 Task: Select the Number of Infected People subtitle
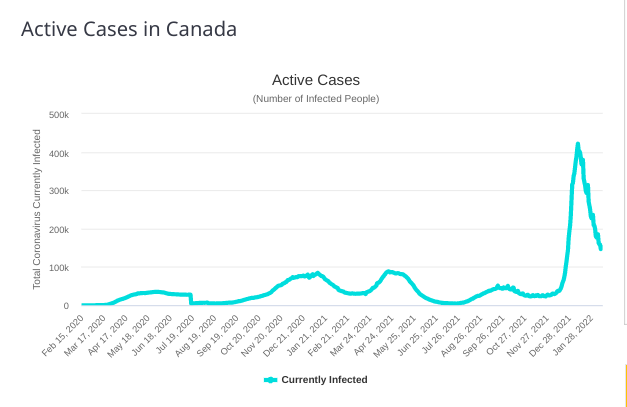pyautogui.click(x=315, y=99)
